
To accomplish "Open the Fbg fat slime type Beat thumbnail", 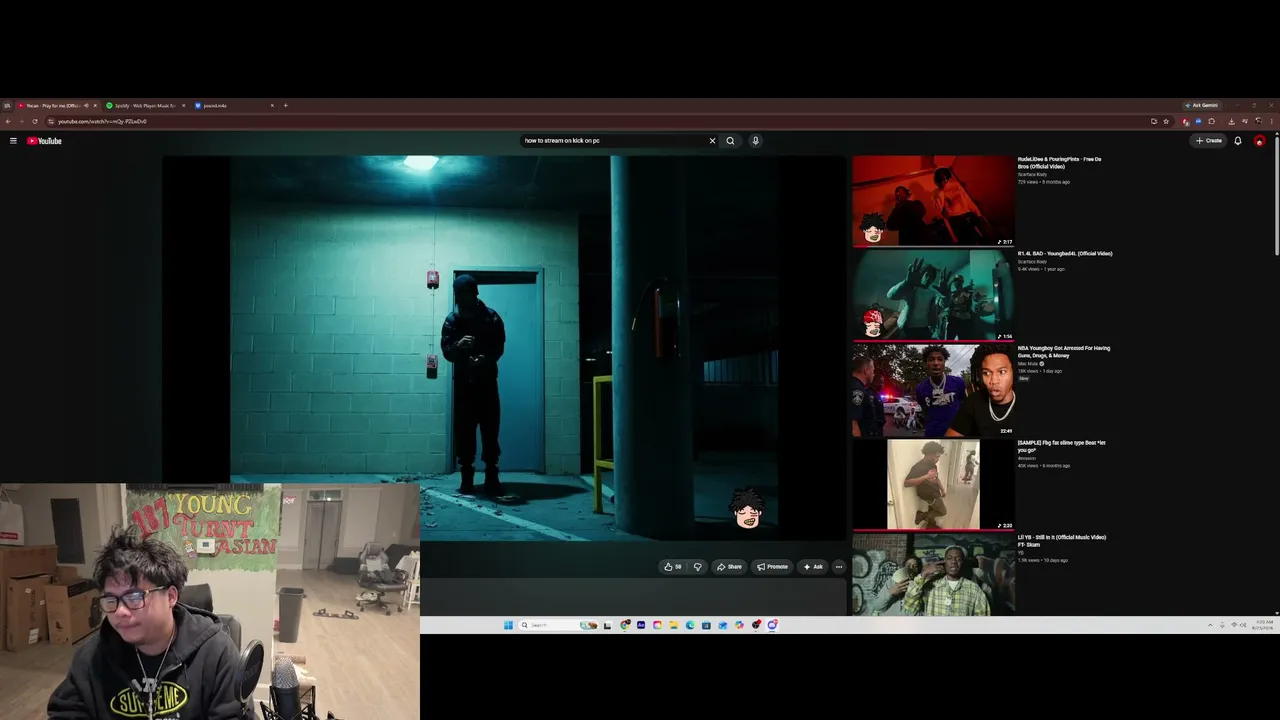I will (933, 485).
